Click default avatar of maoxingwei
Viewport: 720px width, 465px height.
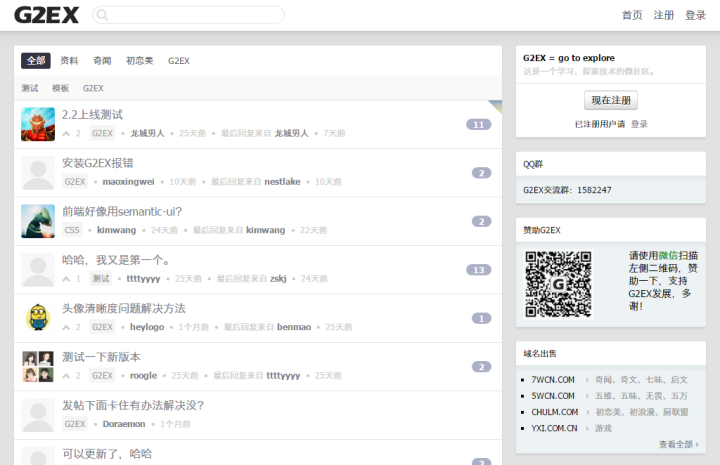pos(38,173)
